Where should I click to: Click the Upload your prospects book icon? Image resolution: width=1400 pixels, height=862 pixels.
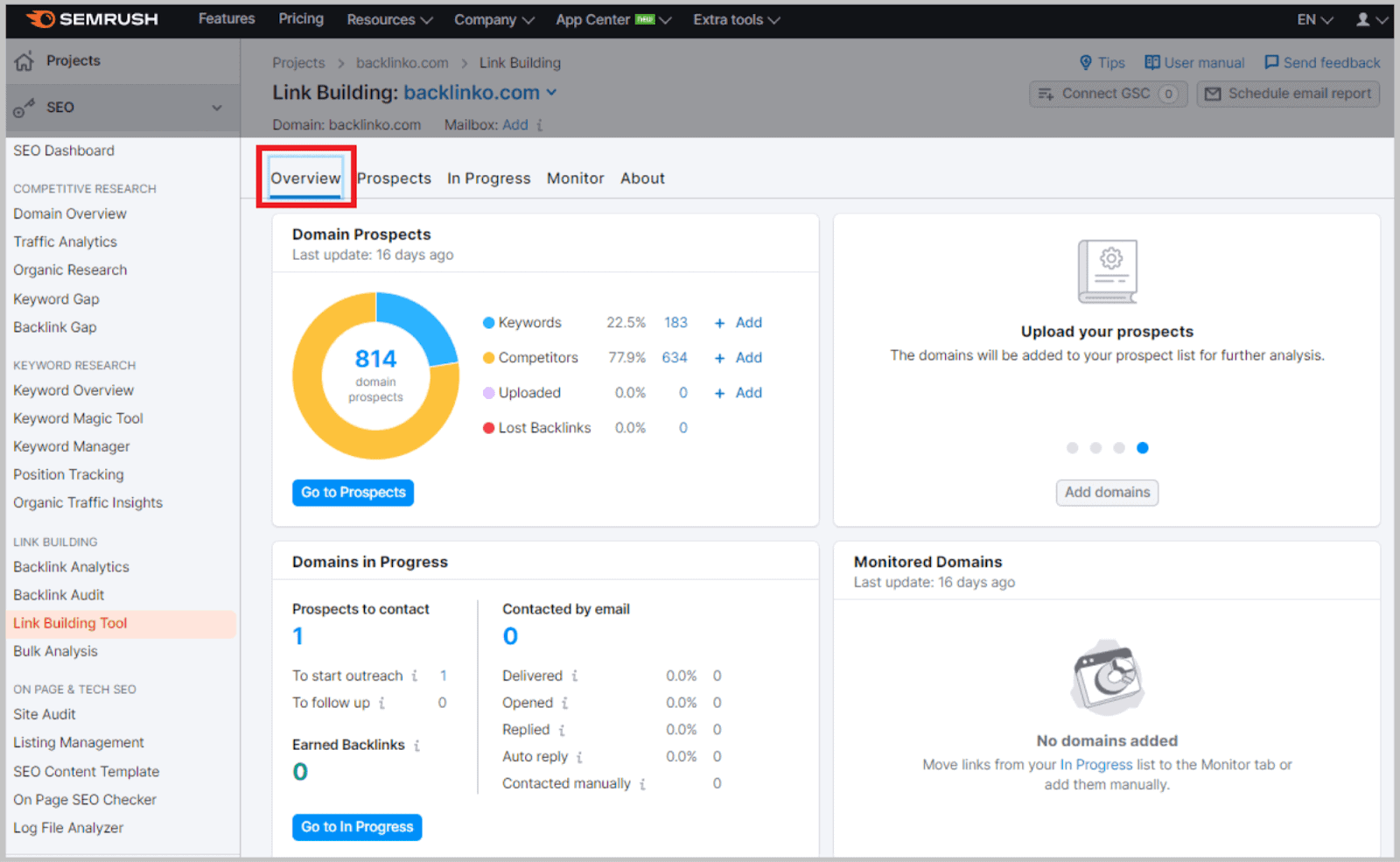coord(1108,271)
